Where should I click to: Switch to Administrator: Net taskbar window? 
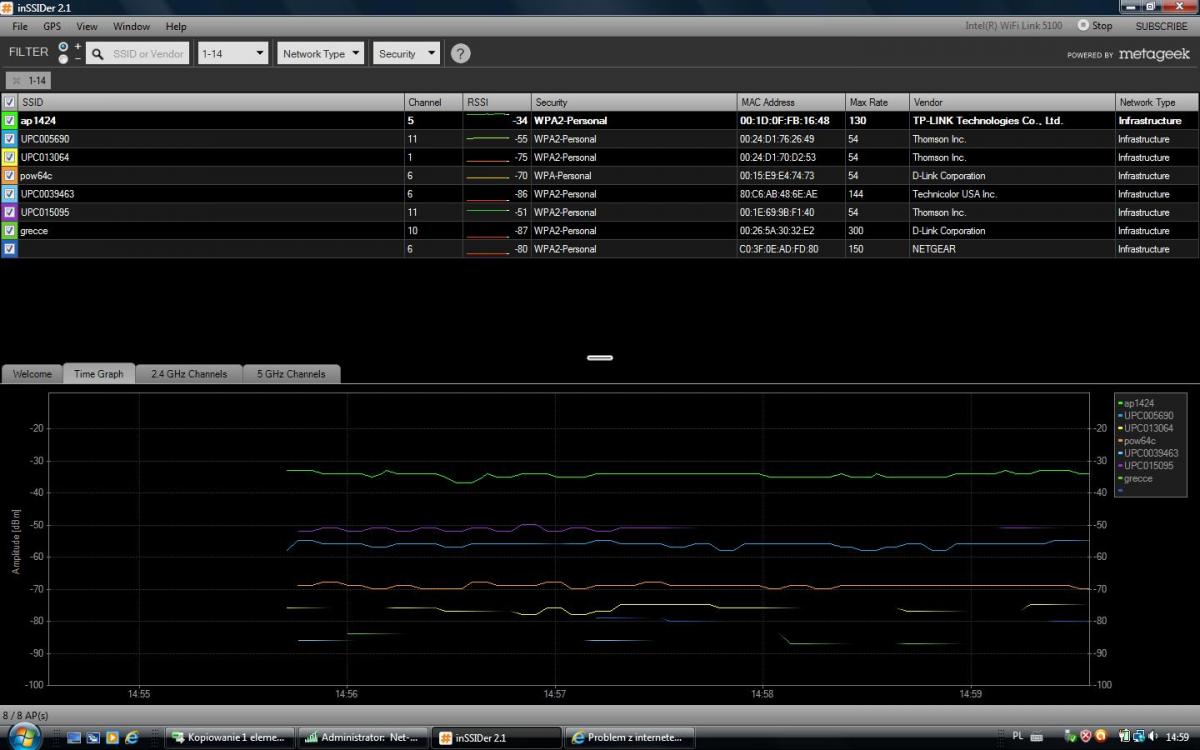pos(363,738)
